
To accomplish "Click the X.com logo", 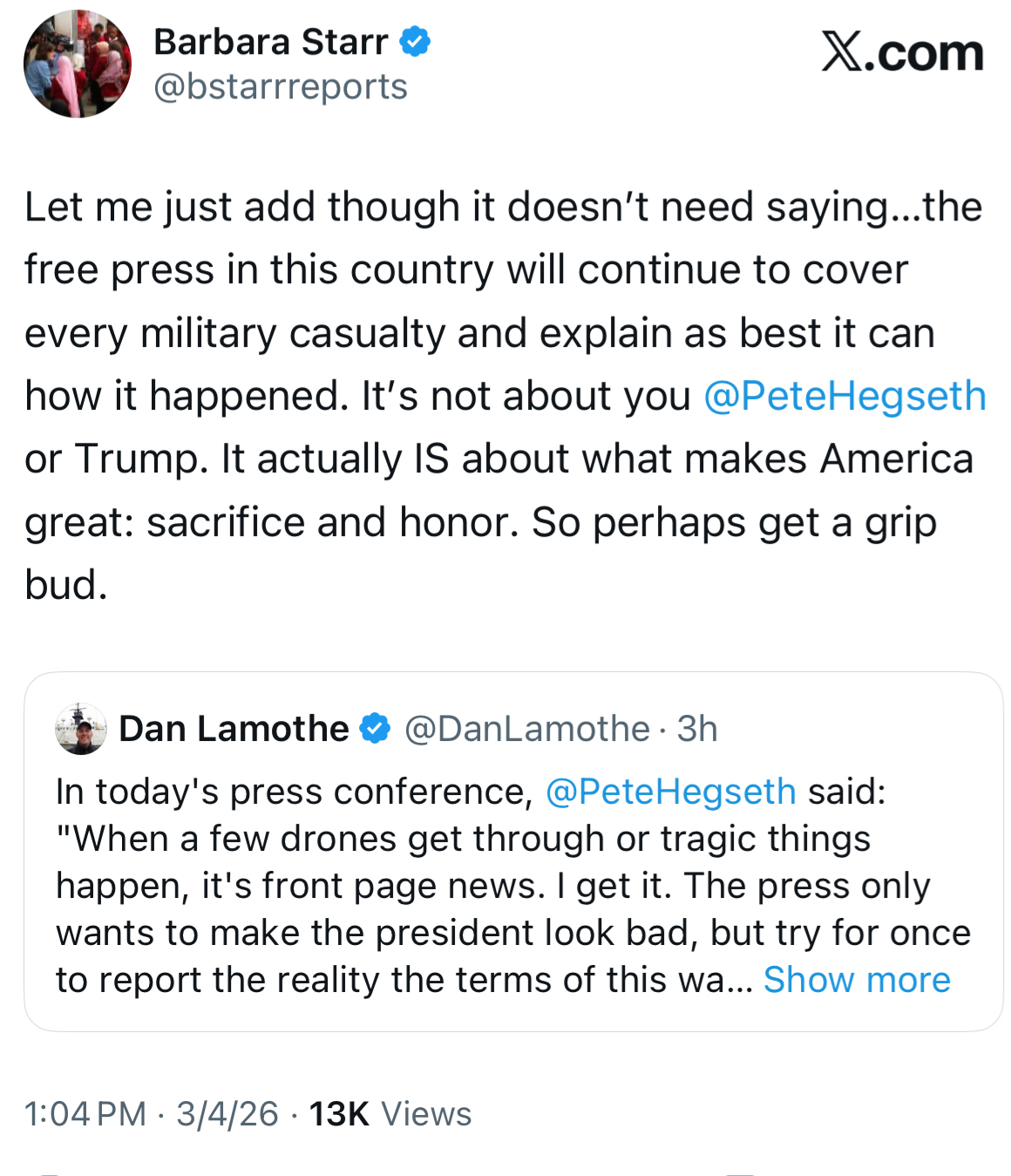I will tap(902, 53).
